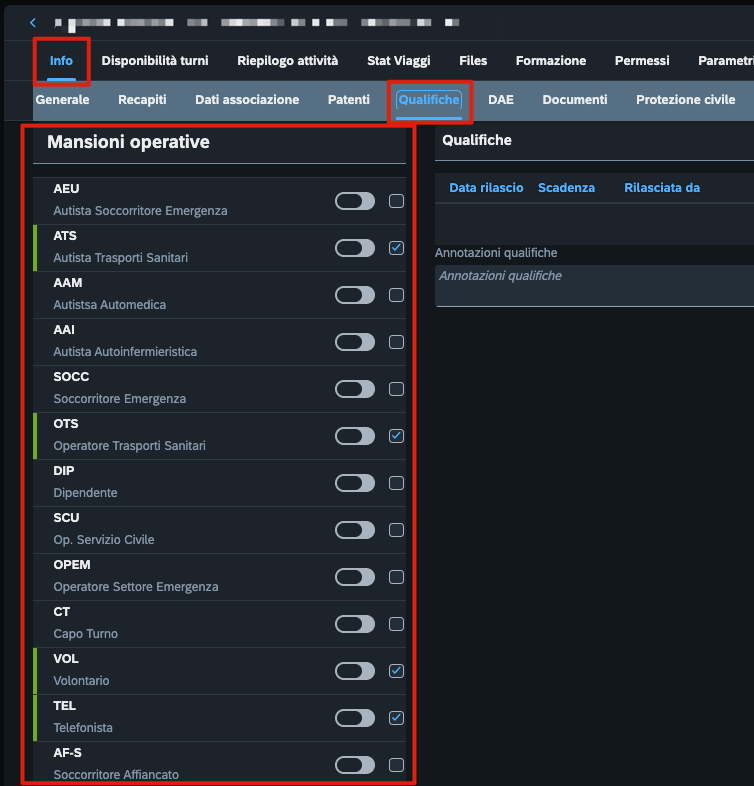Image resolution: width=754 pixels, height=786 pixels.
Task: Go to the Formazione tab
Action: tap(551, 61)
